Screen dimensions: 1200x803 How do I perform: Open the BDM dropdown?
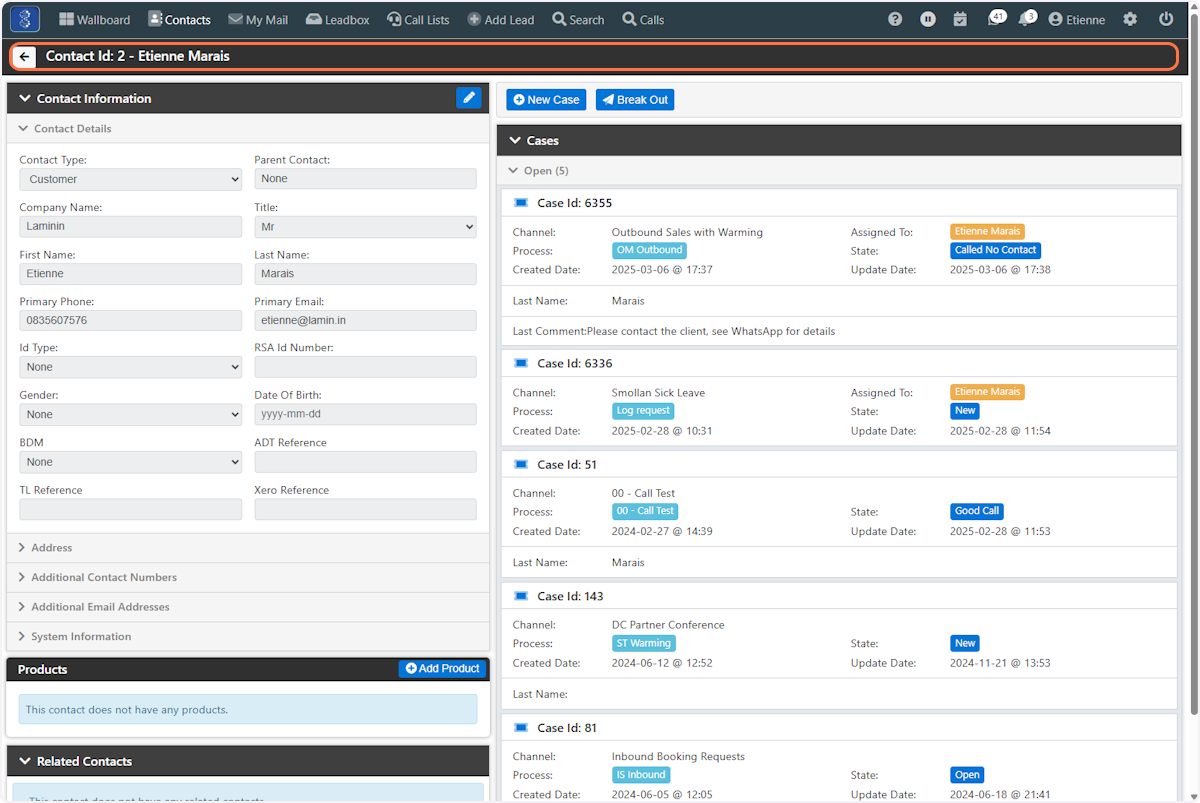click(x=131, y=462)
